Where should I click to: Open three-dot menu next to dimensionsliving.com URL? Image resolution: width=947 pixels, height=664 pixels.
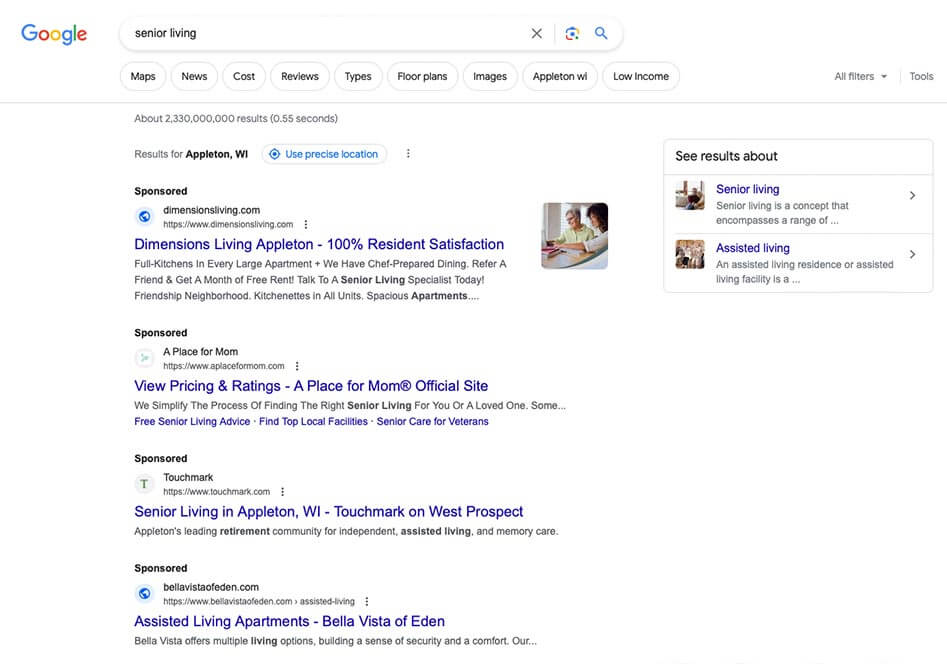[306, 225]
